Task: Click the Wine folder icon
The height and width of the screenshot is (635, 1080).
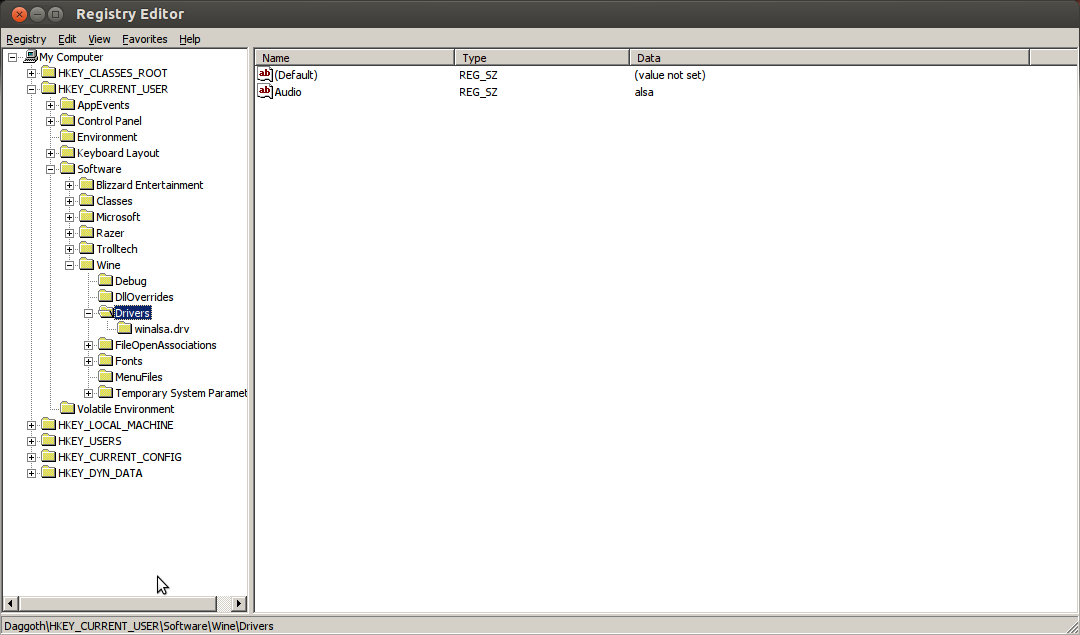Action: 87,264
